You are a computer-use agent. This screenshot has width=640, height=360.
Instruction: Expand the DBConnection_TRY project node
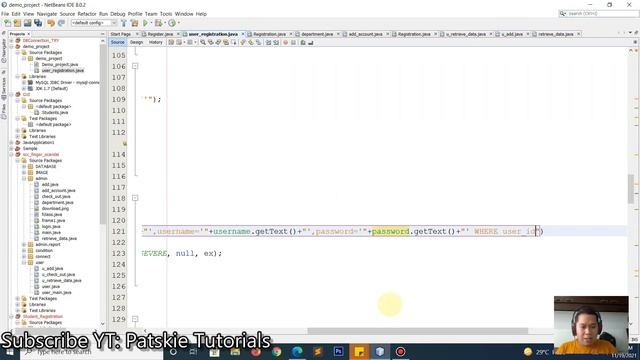click(x=11, y=40)
